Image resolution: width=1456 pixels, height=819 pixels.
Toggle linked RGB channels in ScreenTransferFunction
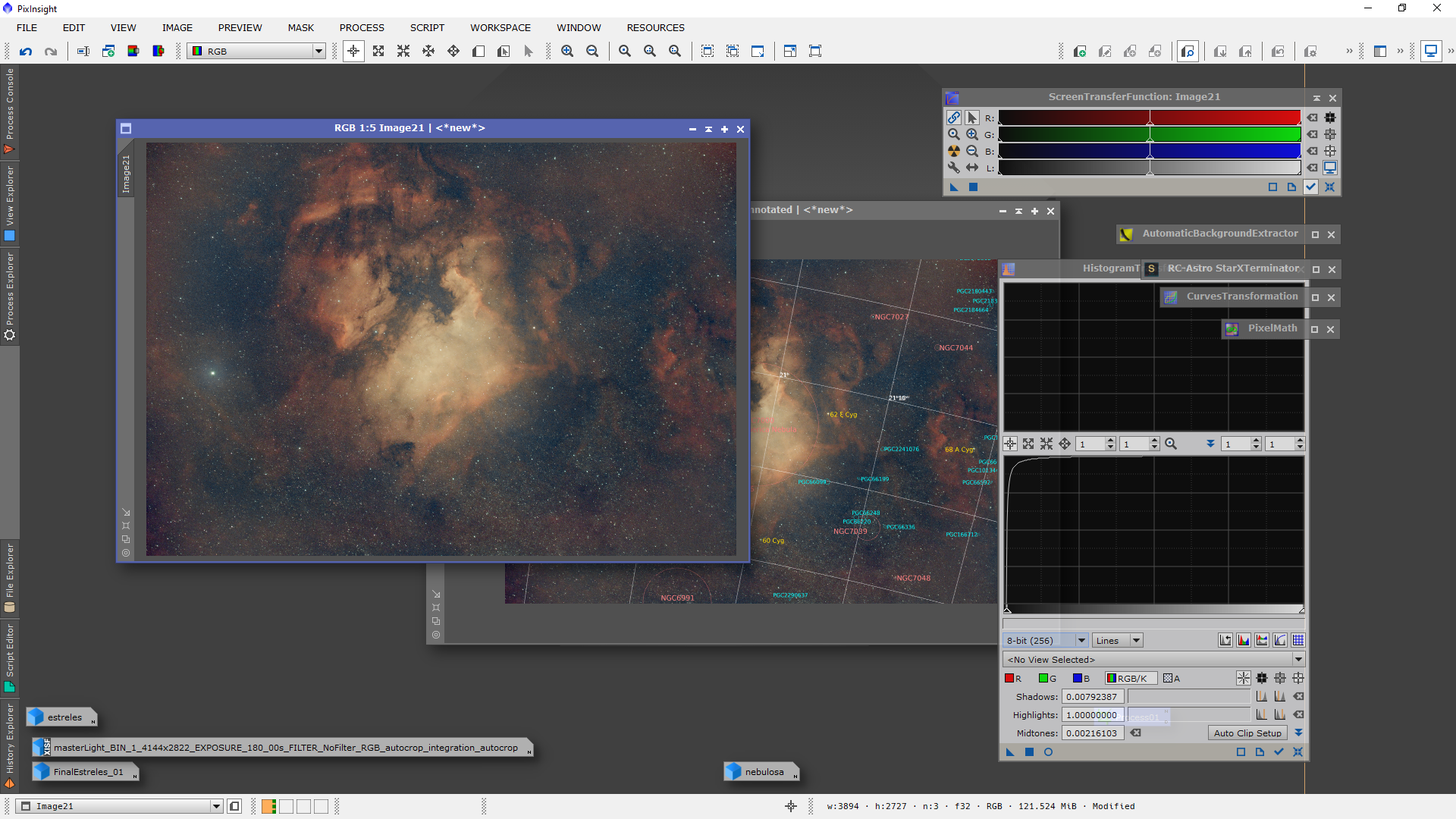click(x=954, y=118)
